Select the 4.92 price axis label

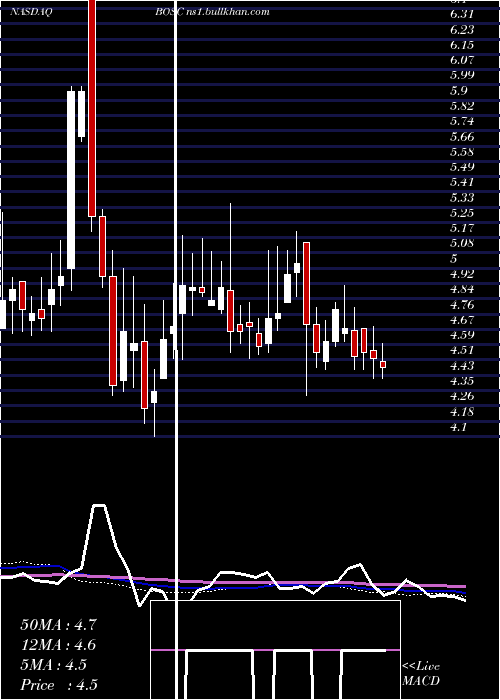[462, 274]
